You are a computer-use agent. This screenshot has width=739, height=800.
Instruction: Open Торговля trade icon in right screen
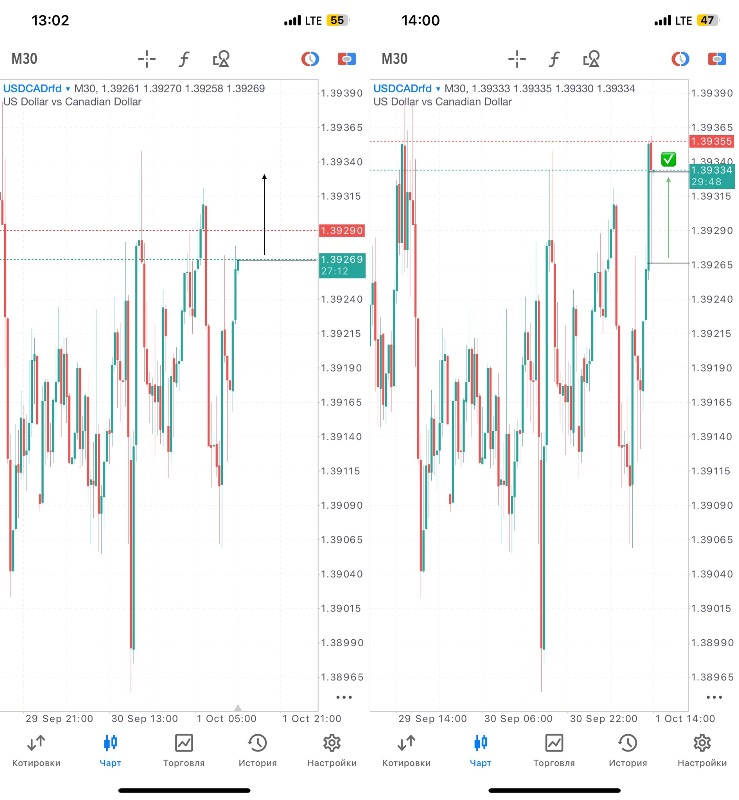(553, 751)
